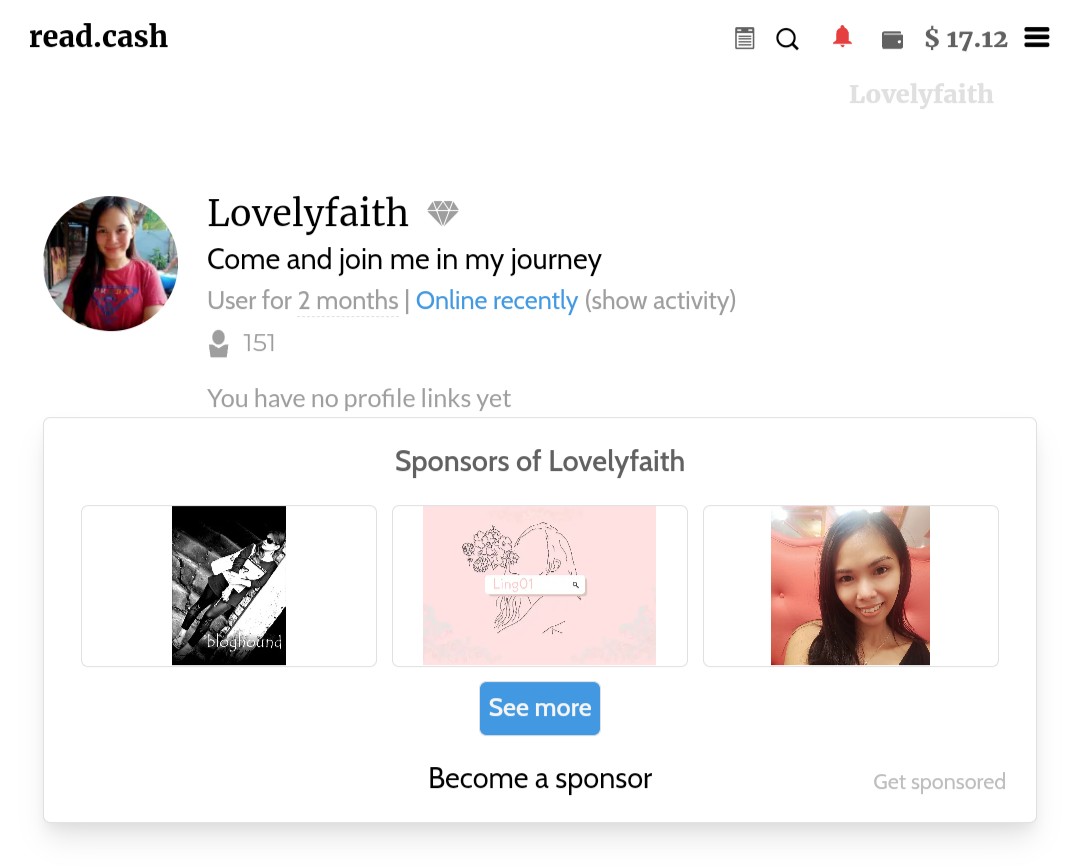Screen dimensions: 1080x868
Task: Open the hamburger menu
Action: pos(1036,37)
